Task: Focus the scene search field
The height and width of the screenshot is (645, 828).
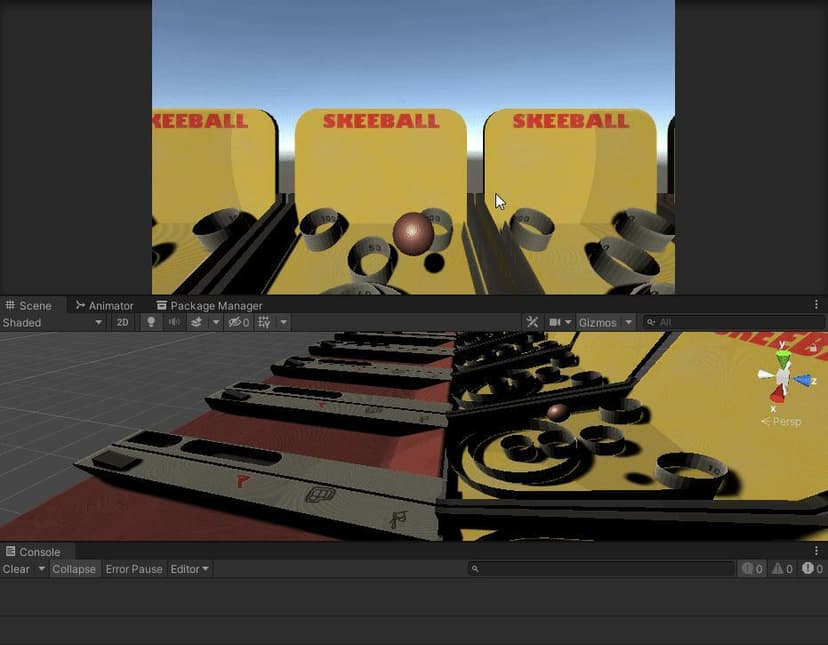Action: pos(734,322)
